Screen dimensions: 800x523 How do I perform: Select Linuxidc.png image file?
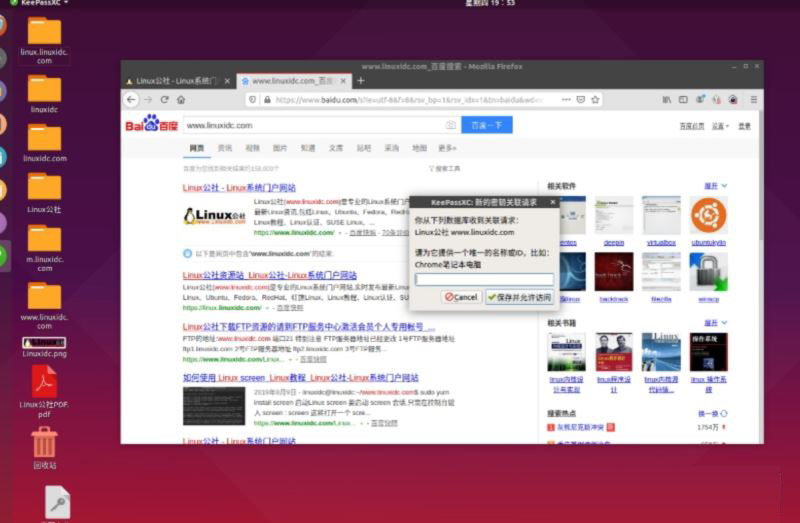pos(44,347)
